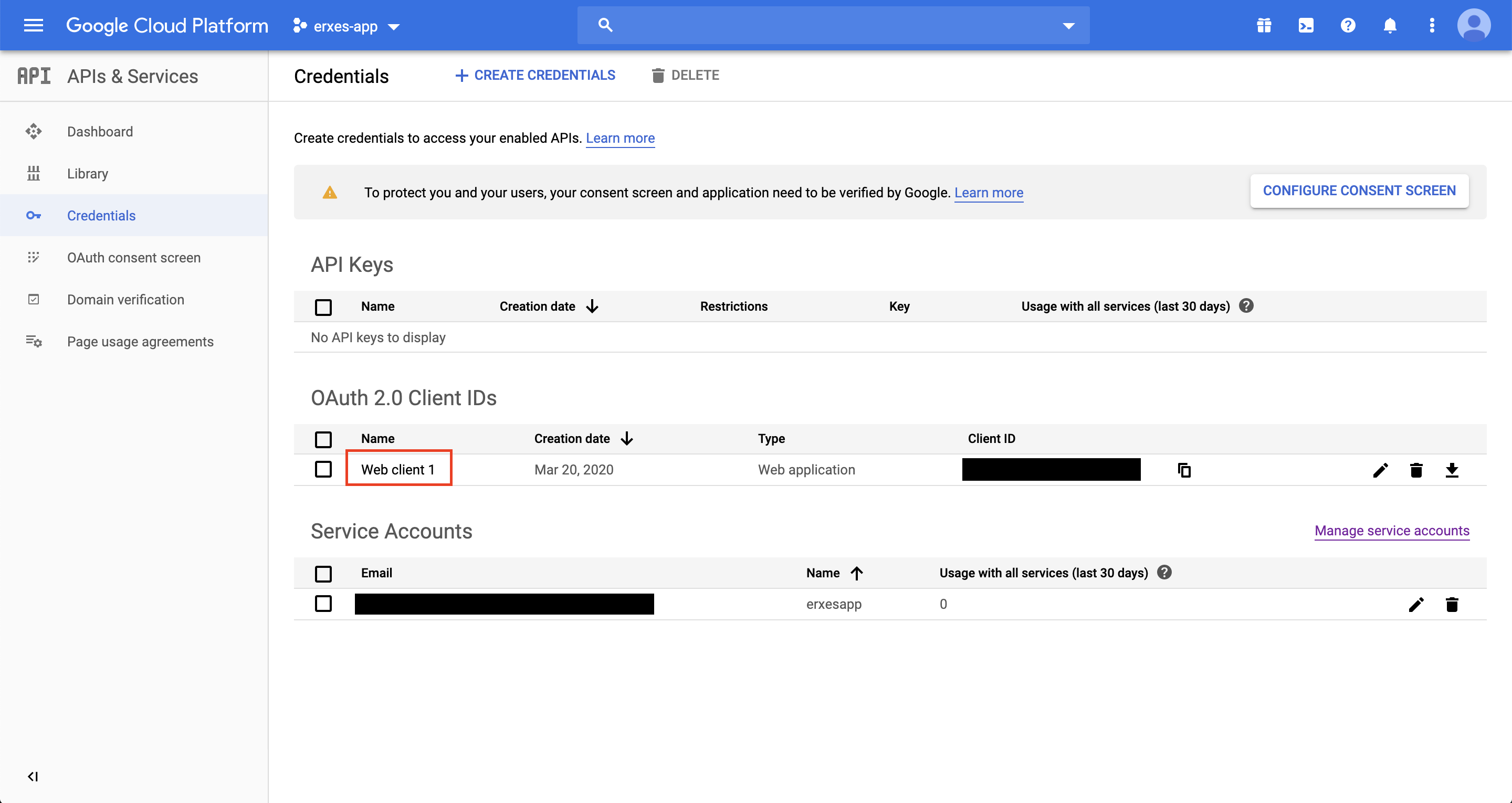Collapse the left sidebar panel

pos(33,777)
